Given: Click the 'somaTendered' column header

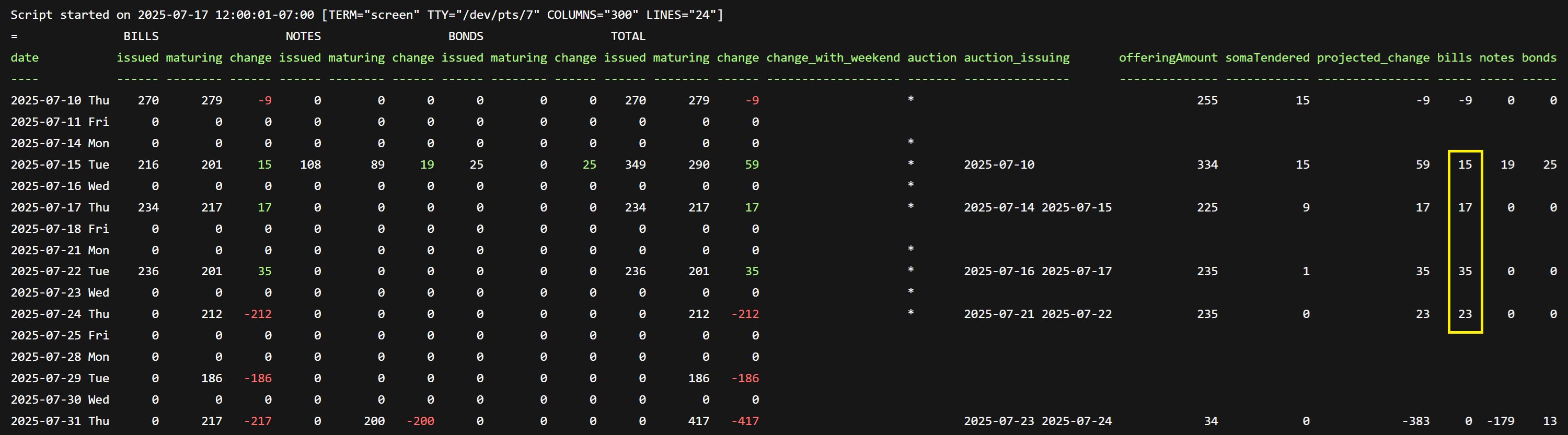Looking at the screenshot, I should (x=1267, y=58).
